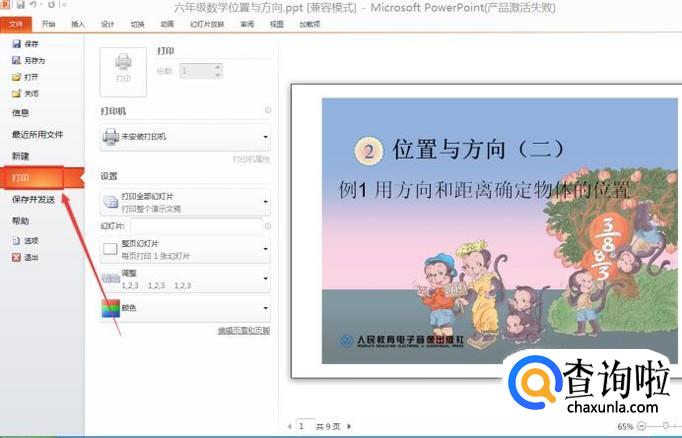The width and height of the screenshot is (682, 438).
Task: Open the 打印全部幻灯片 range dropdown
Action: tap(185, 202)
